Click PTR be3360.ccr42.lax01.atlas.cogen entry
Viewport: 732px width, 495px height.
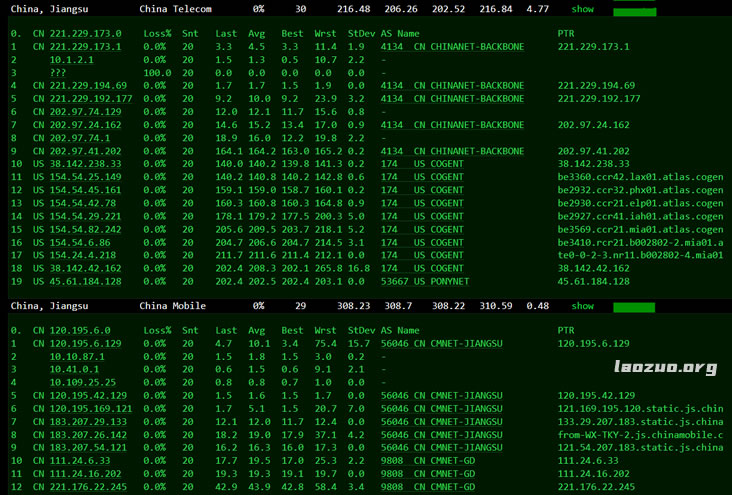click(640, 177)
